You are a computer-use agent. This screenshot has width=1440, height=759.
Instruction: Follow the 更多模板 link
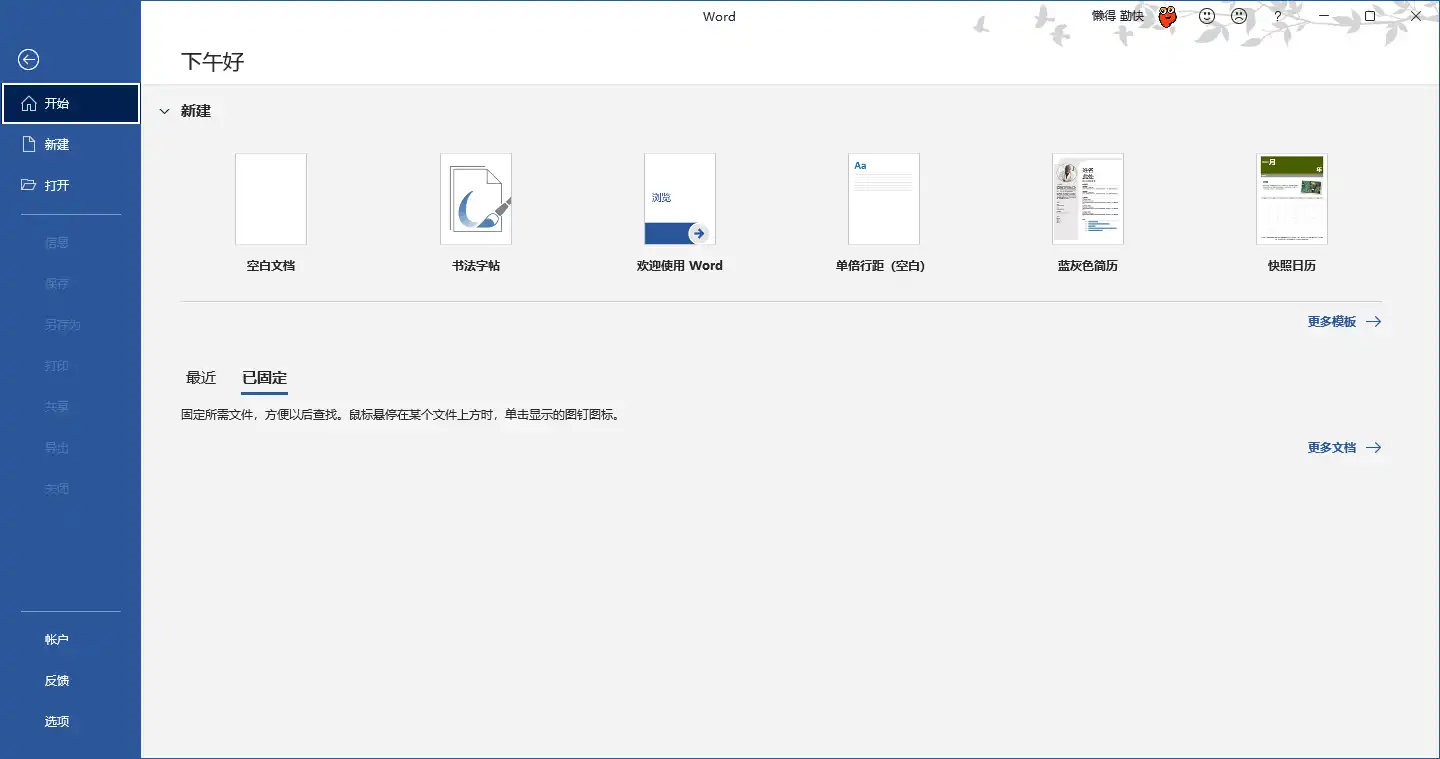pyautogui.click(x=1344, y=322)
